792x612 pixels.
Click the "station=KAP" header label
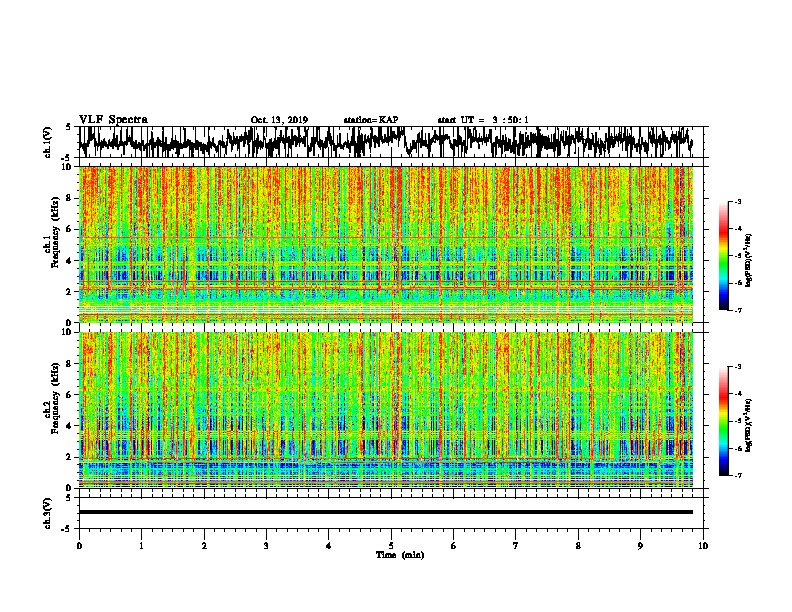tap(371, 120)
